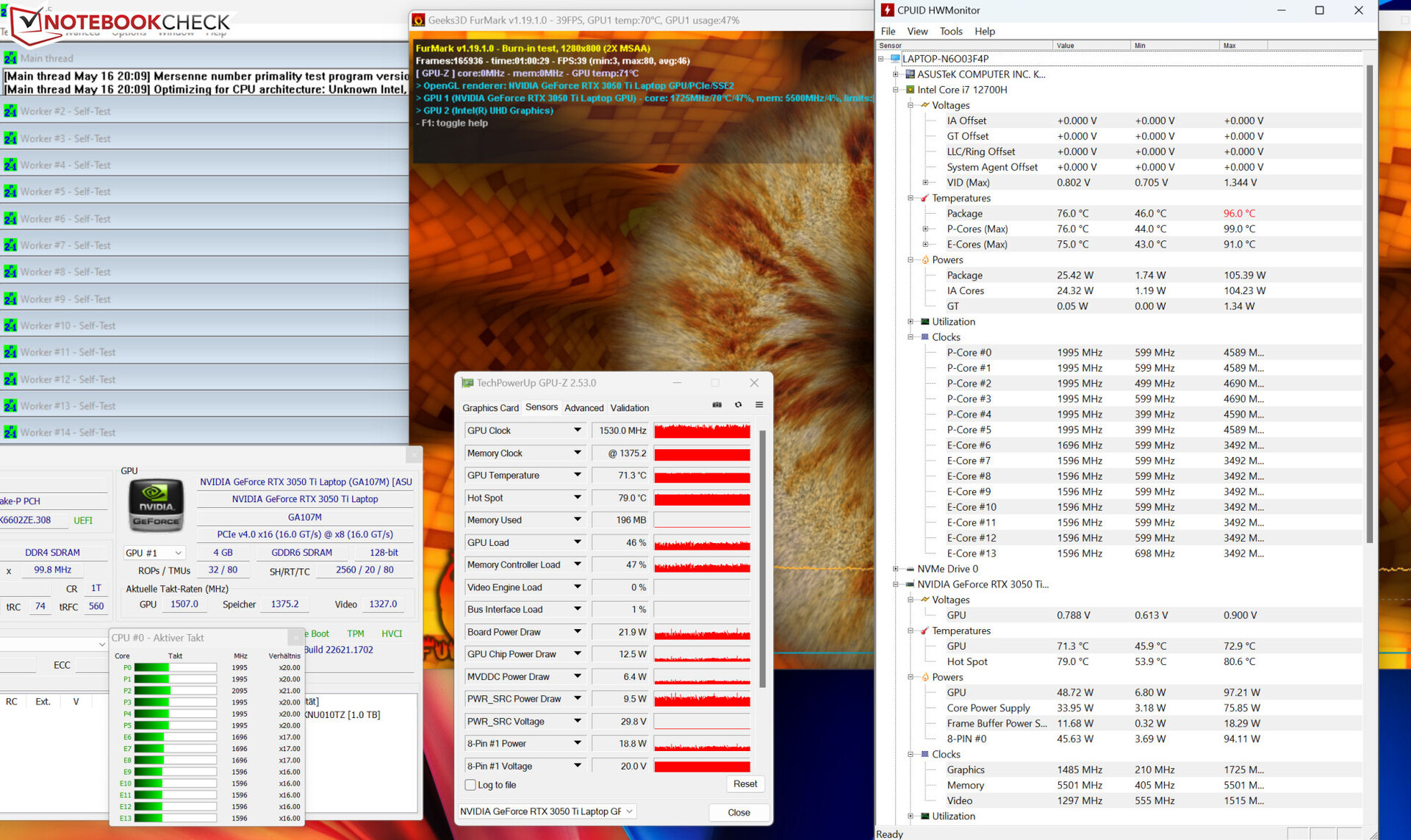The image size is (1411, 840).
Task: Open the HWMonitor File menu
Action: pos(888,31)
